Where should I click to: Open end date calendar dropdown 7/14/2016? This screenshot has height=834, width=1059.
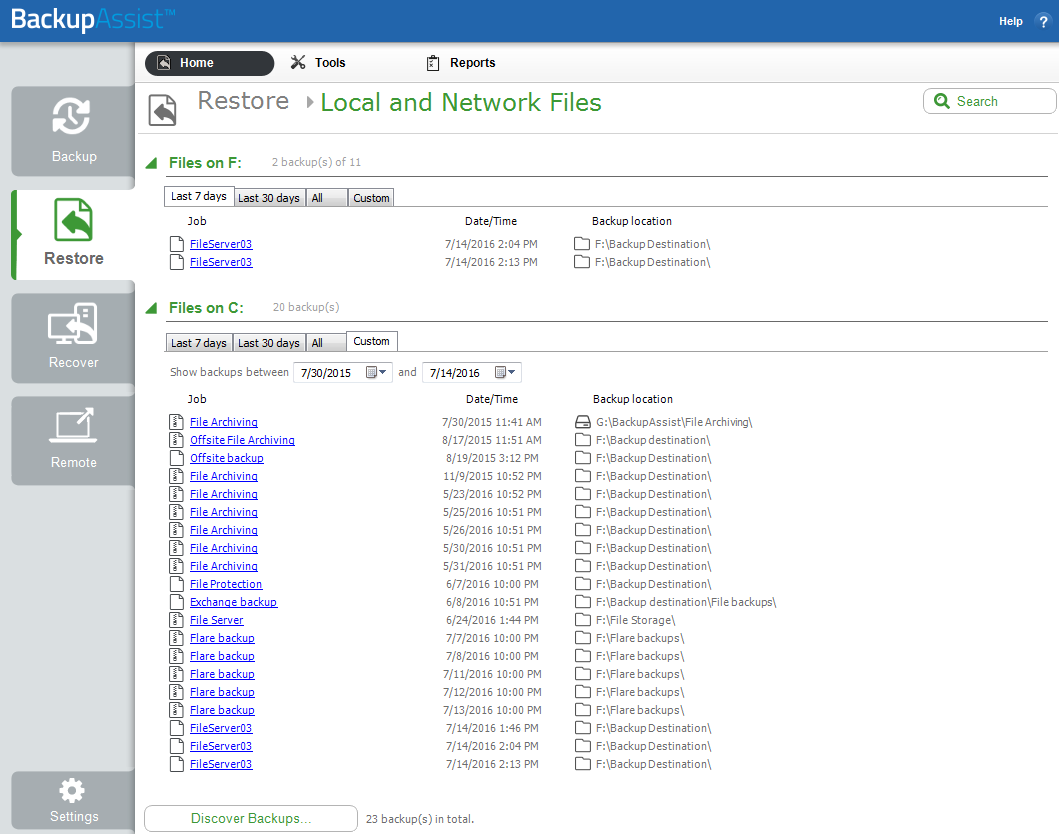click(505, 372)
